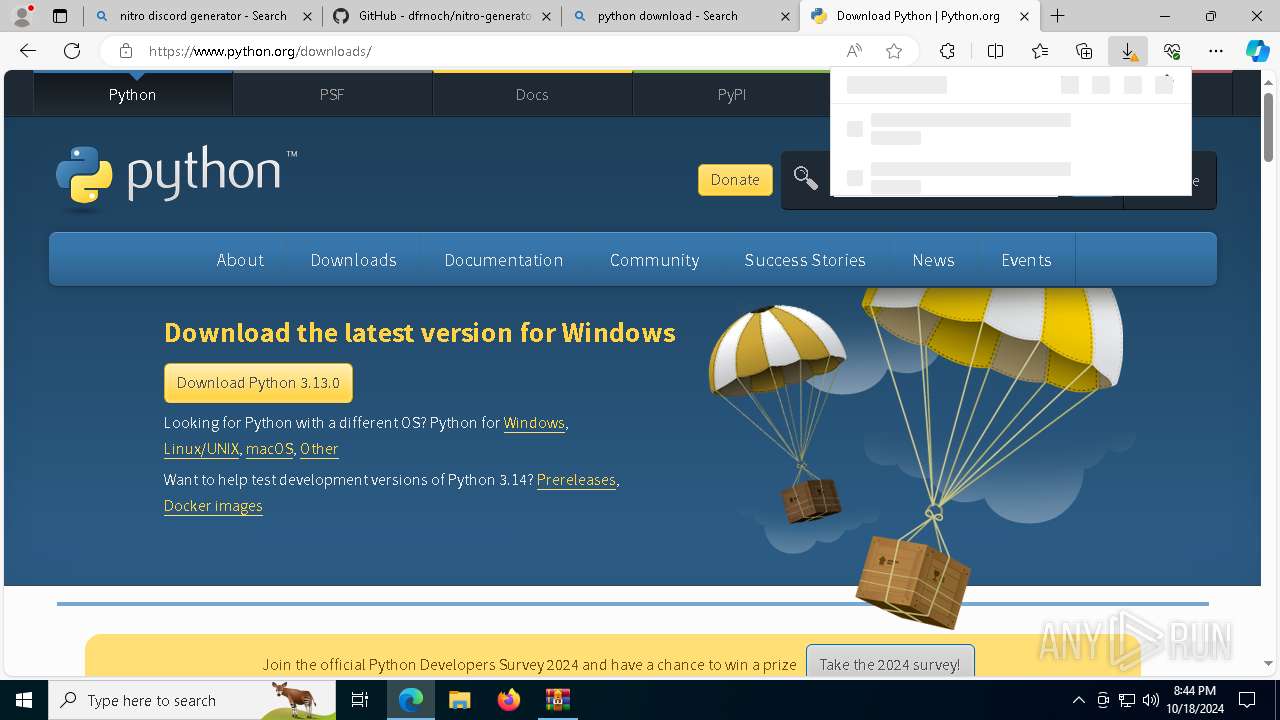Image resolution: width=1280 pixels, height=720 pixels.
Task: Open the Events menu
Action: [x=1026, y=260]
